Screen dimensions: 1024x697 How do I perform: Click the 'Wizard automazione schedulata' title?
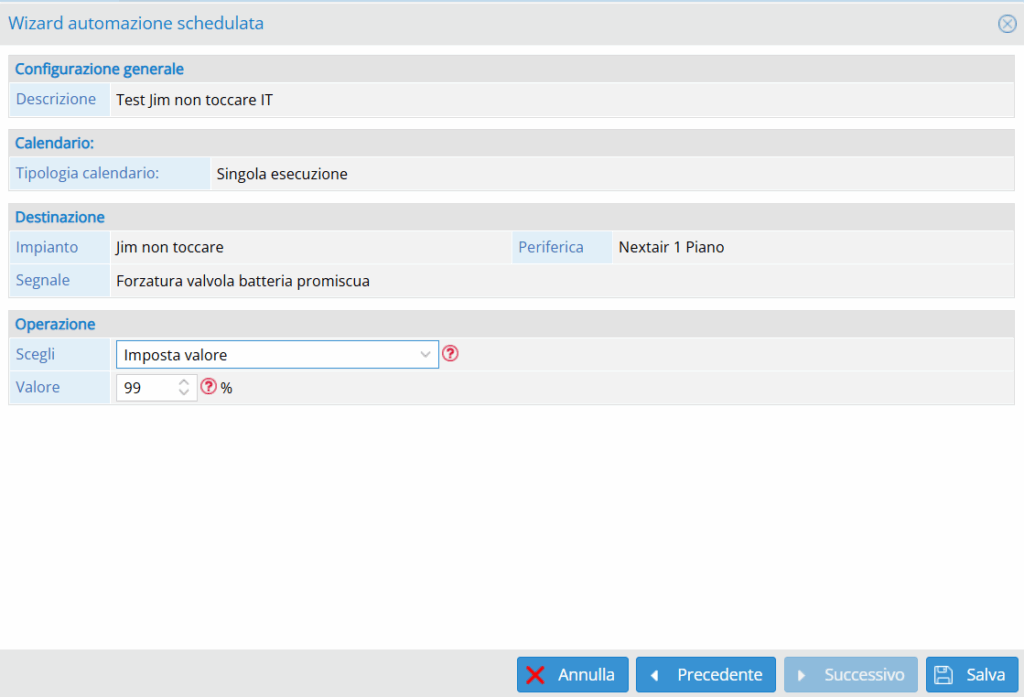(x=136, y=23)
